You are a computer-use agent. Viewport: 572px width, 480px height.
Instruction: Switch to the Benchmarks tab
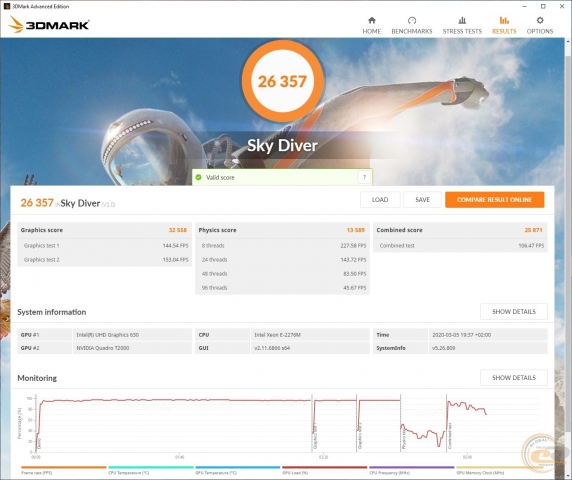[411, 26]
